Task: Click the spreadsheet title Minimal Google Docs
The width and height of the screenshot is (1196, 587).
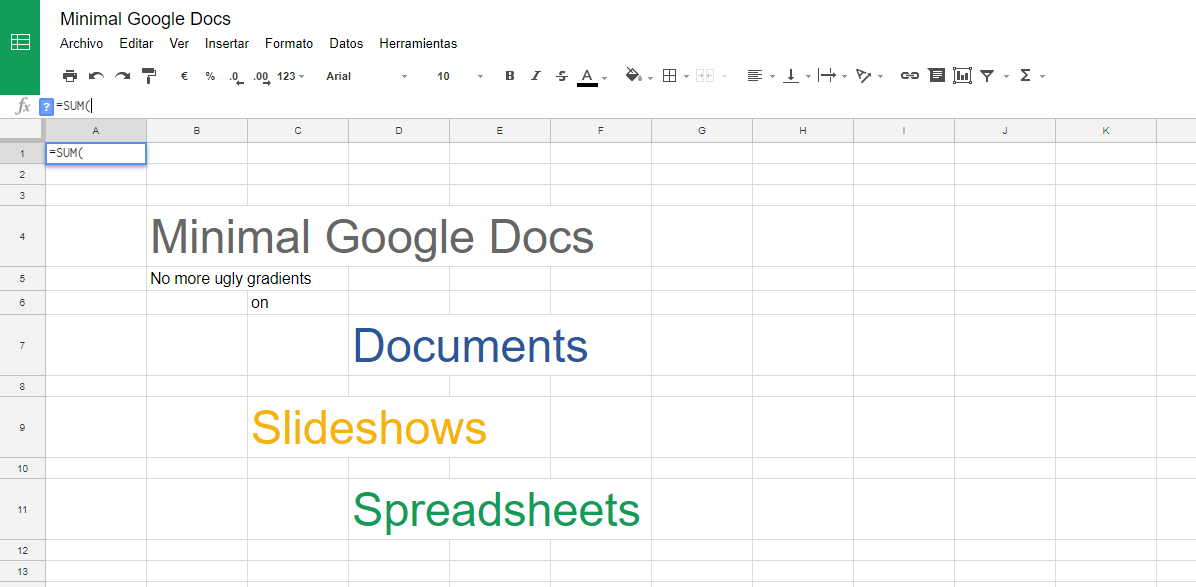Action: pos(144,18)
